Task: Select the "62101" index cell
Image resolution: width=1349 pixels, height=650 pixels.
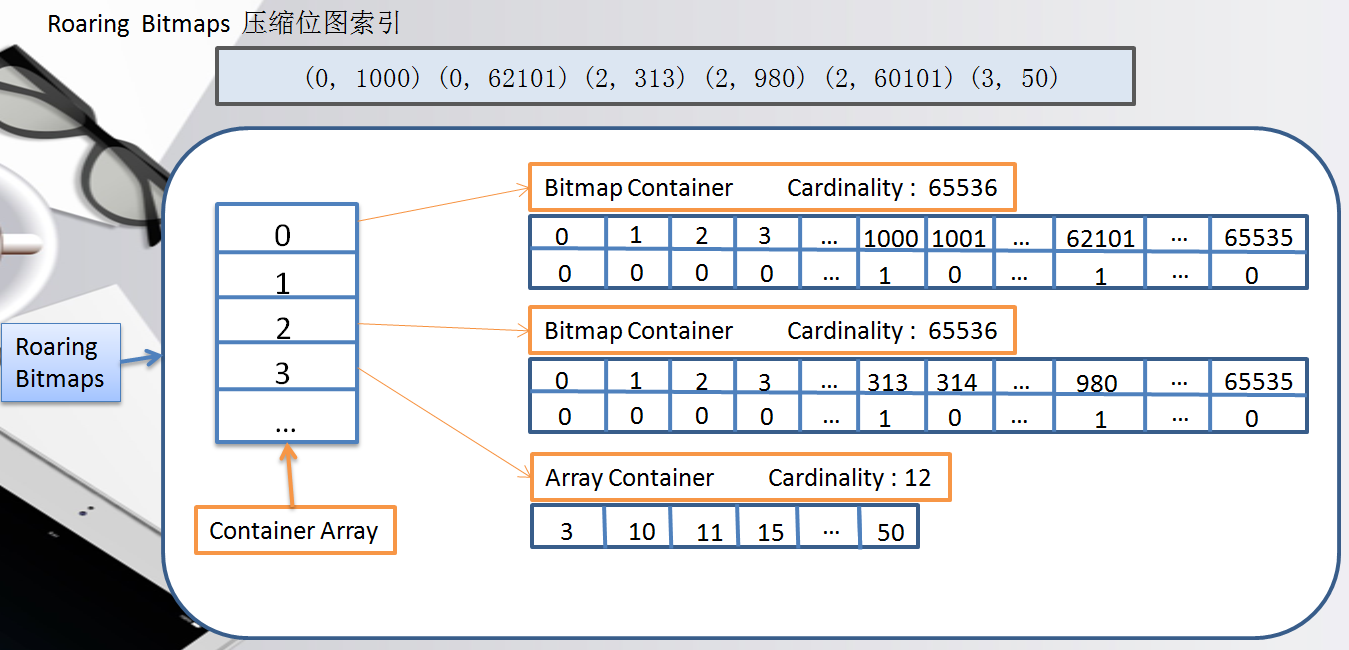Action: [1100, 236]
